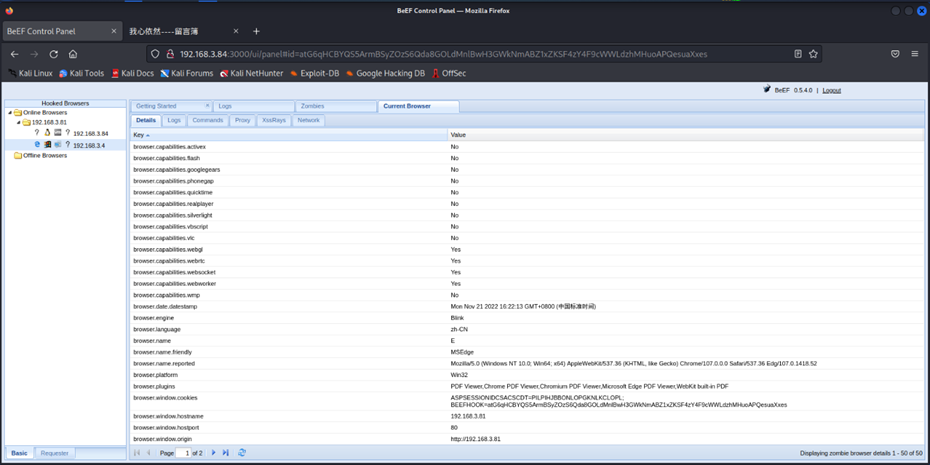930x465 pixels.
Task: Open the Pocket save icon
Action: 895,54
